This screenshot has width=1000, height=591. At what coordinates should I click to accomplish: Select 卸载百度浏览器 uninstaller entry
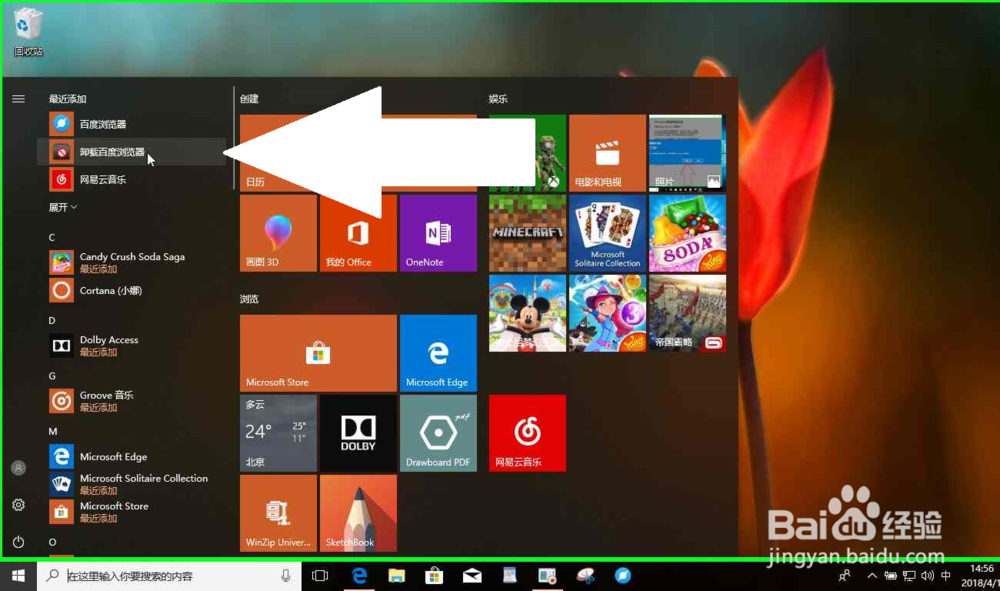pos(131,152)
